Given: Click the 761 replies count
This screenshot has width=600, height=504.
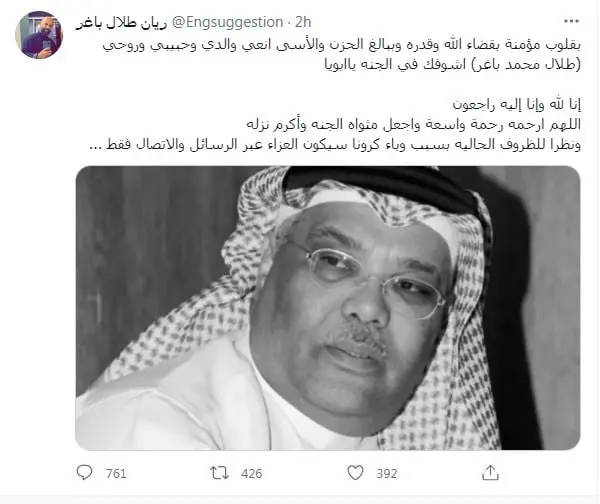Looking at the screenshot, I should [x=116, y=474].
